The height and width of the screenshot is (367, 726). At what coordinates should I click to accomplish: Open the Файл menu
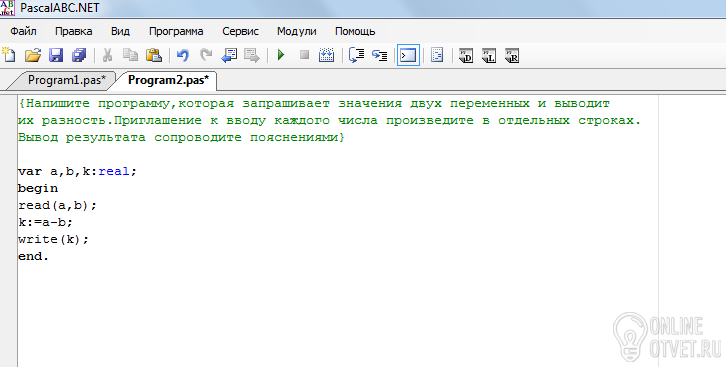[x=23, y=31]
